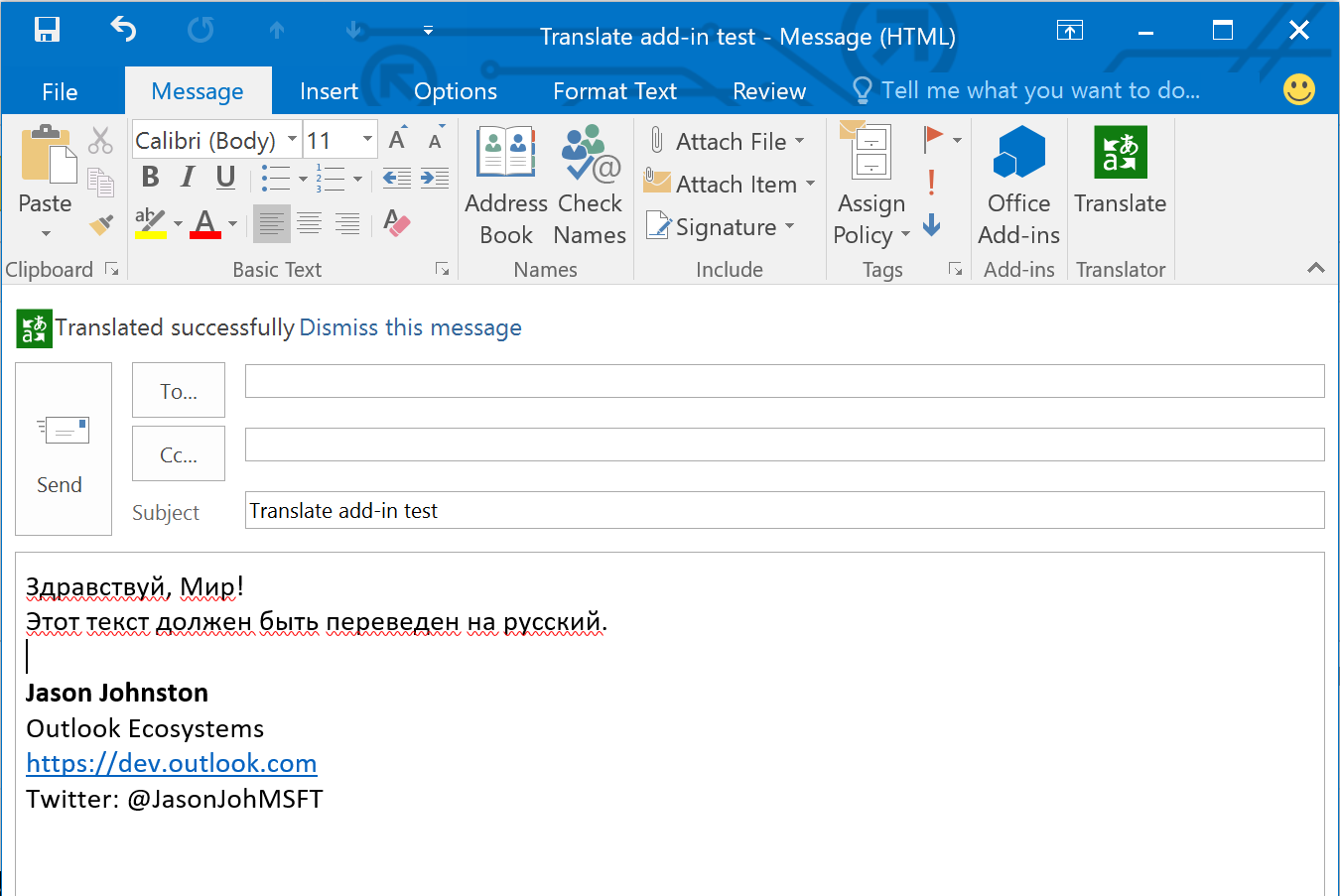This screenshot has width=1340, height=896.
Task: Toggle bulleted list
Action: click(276, 179)
